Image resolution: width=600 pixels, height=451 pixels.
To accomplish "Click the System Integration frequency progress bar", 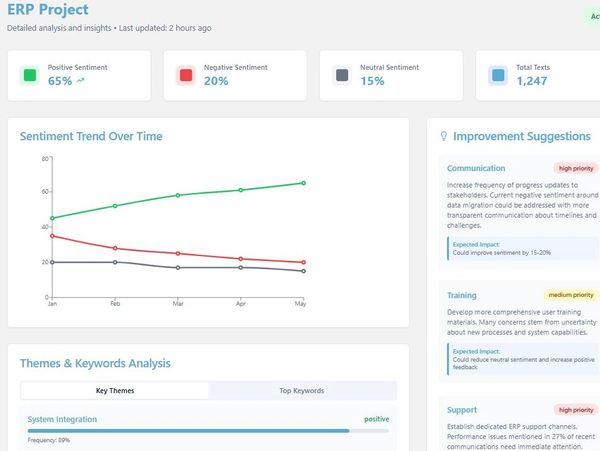I will pyautogui.click(x=208, y=431).
